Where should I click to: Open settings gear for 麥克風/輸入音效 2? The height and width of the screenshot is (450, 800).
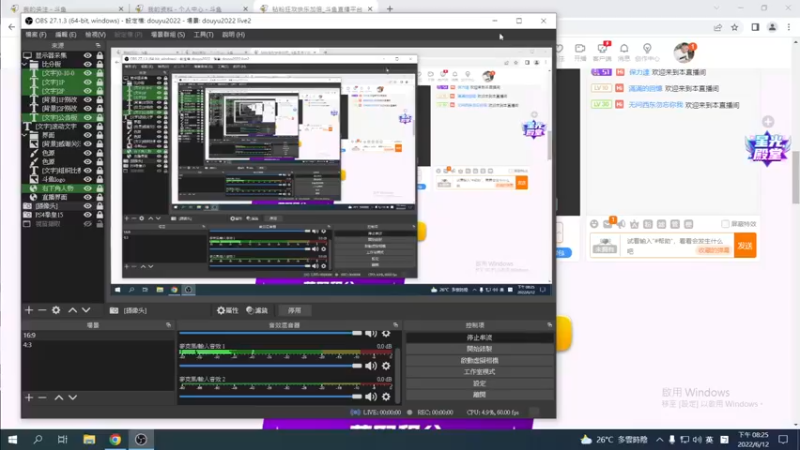point(386,396)
